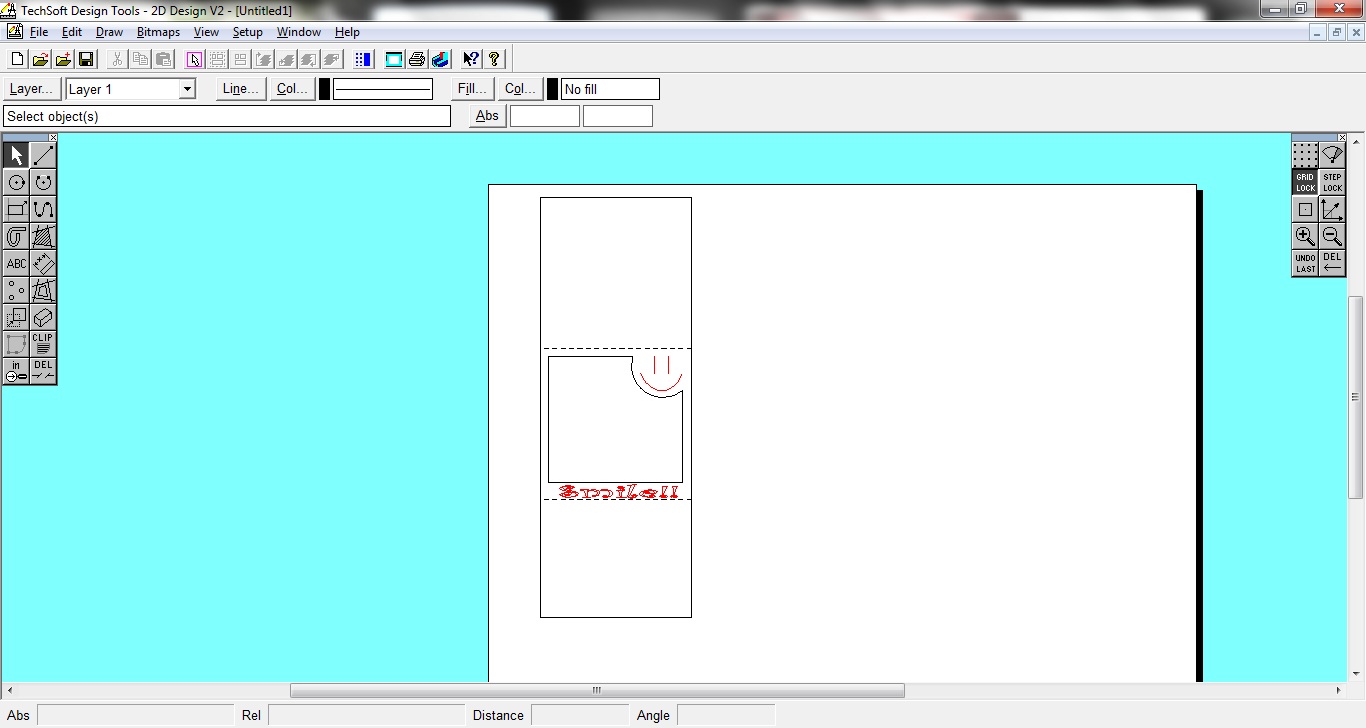Toggle the dotted Grid display button
This screenshot has height=728, width=1366.
coord(1305,155)
